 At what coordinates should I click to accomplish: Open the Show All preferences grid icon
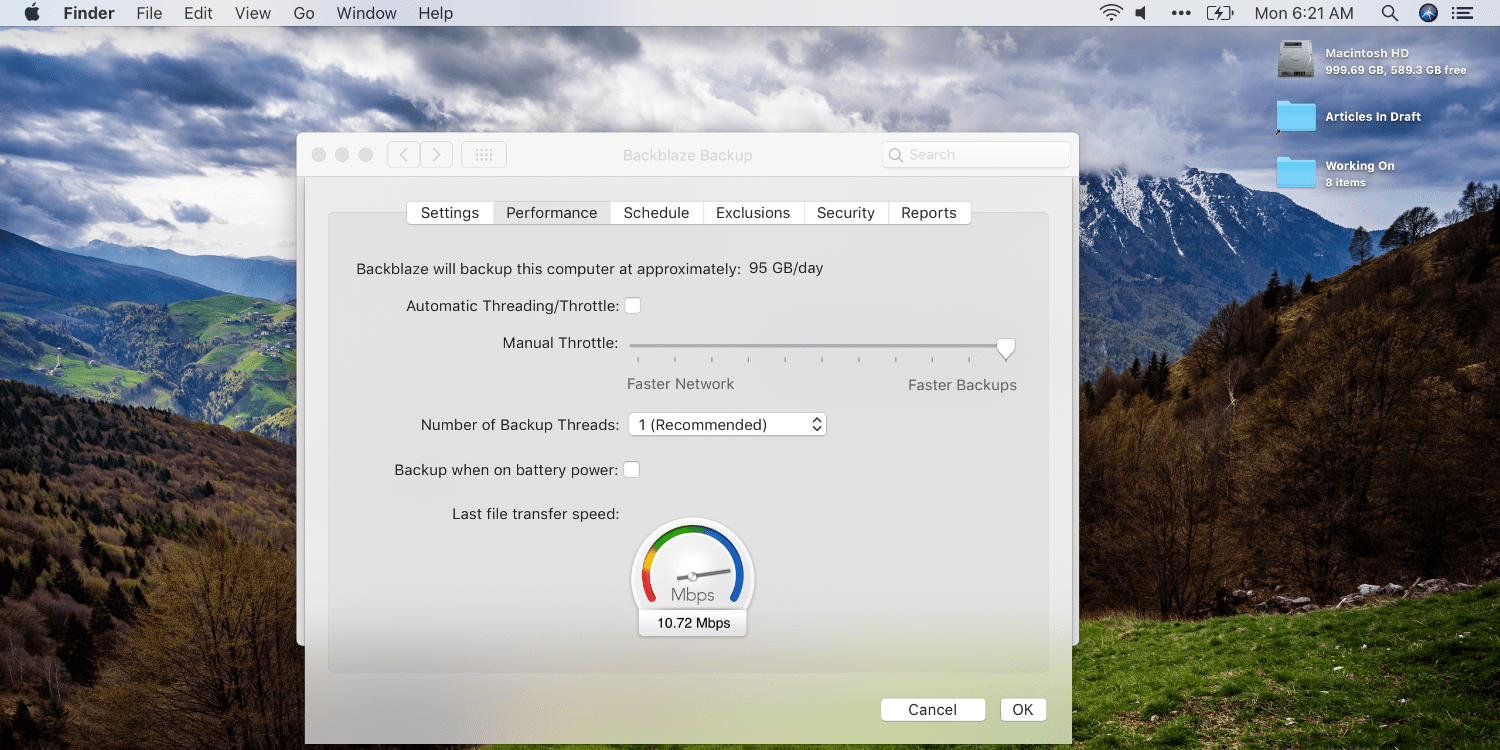[x=483, y=154]
